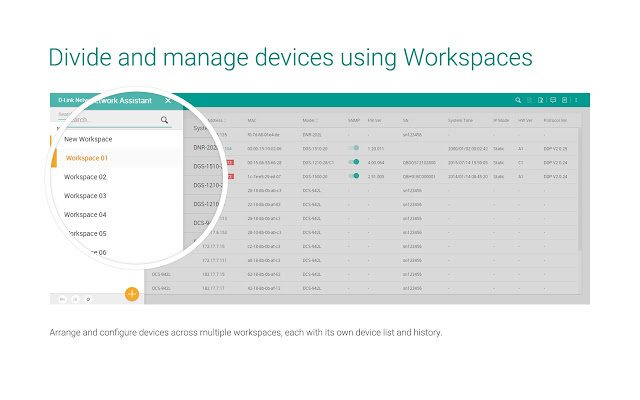
Task: Click the first small icon in bottom-left bar
Action: pos(61,298)
